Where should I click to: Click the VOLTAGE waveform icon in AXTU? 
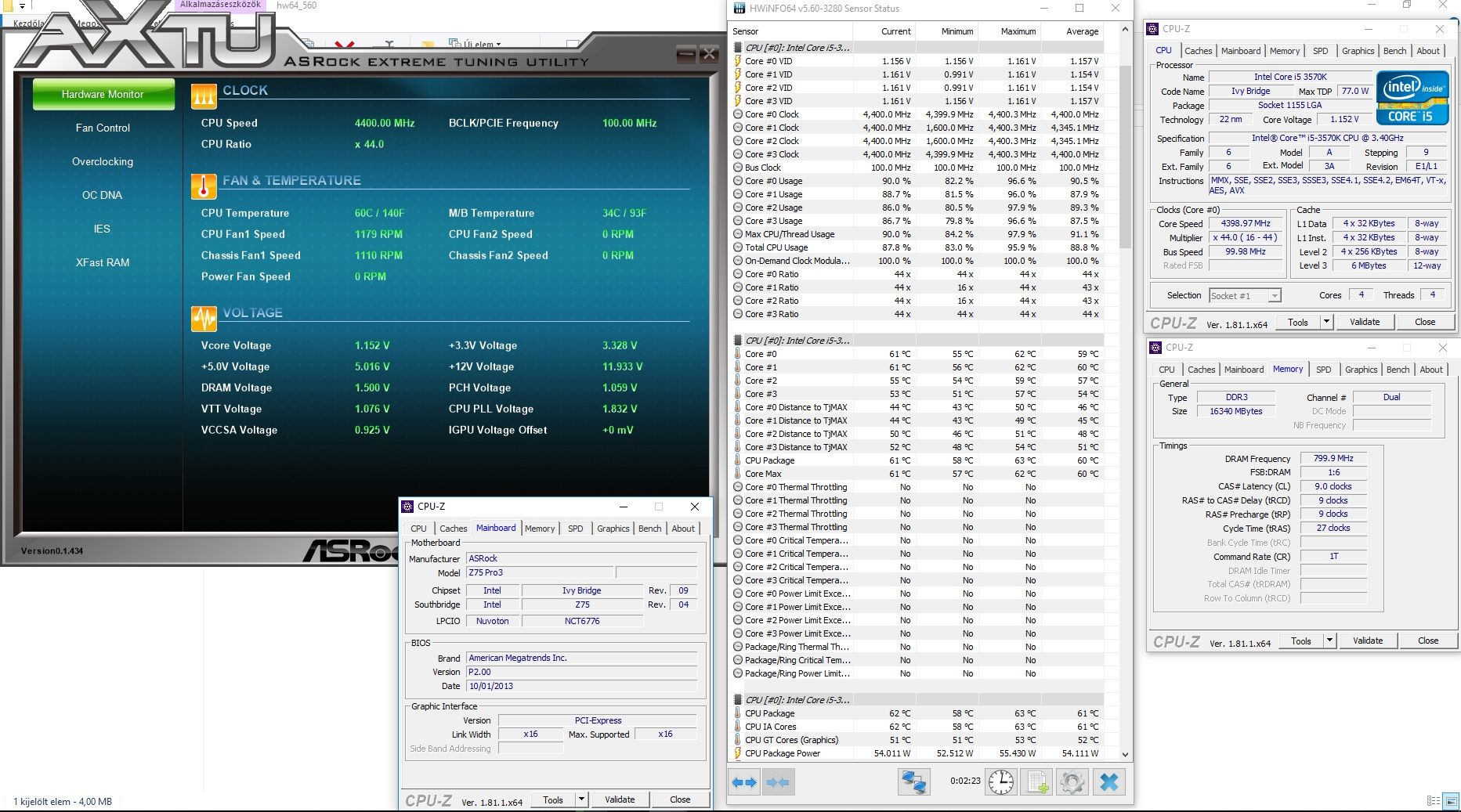[x=204, y=319]
